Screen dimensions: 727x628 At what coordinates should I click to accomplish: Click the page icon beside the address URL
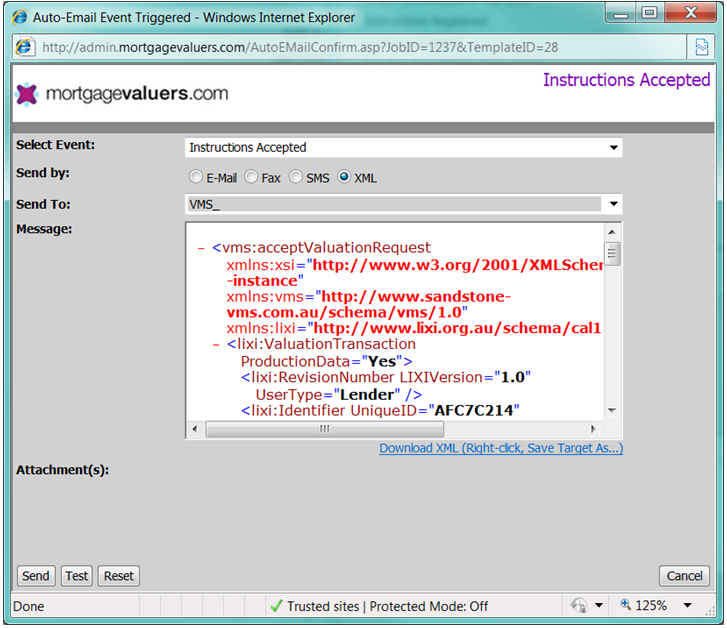[x=24, y=47]
